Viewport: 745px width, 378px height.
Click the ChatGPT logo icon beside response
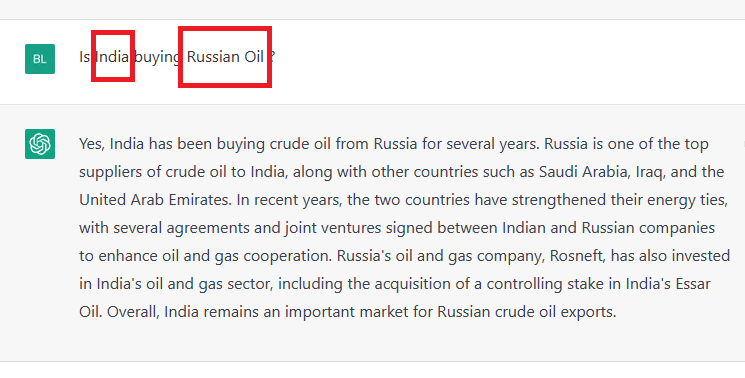coord(40,144)
